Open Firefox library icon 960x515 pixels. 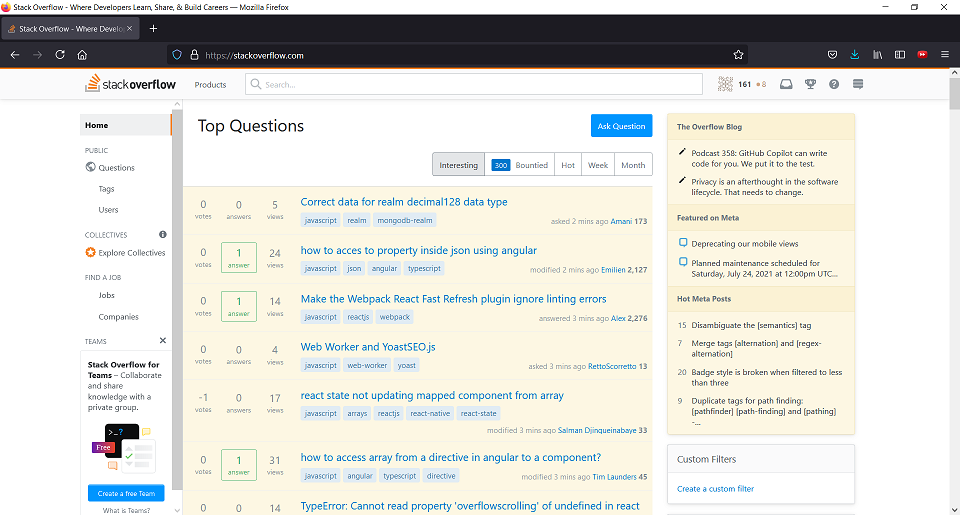[x=877, y=55]
